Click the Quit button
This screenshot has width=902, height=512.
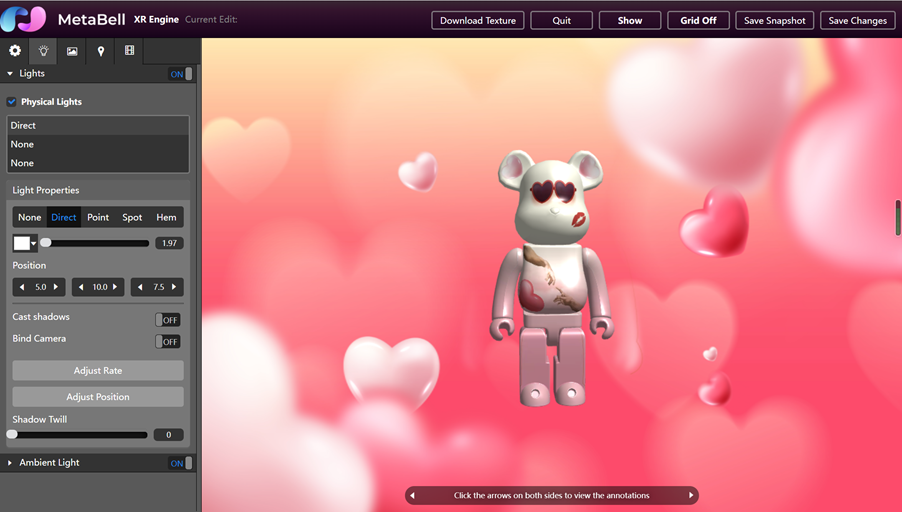(x=561, y=20)
